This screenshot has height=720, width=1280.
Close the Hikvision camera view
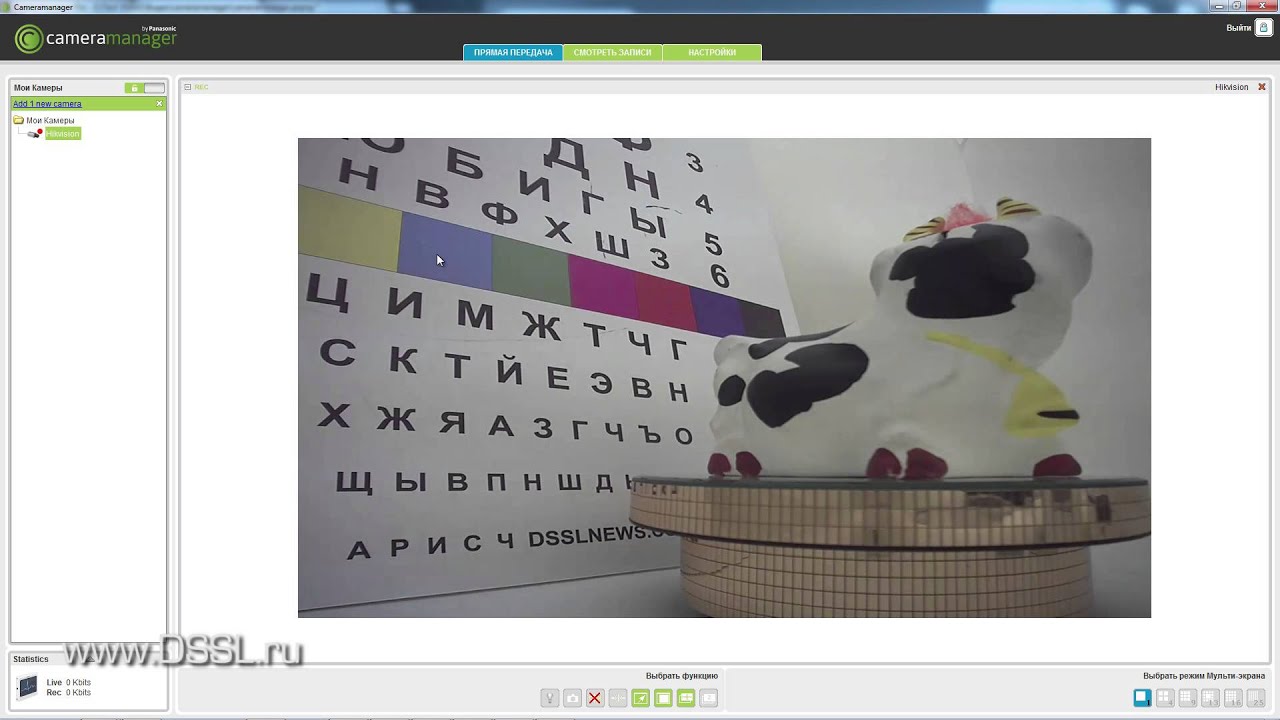(x=1262, y=87)
